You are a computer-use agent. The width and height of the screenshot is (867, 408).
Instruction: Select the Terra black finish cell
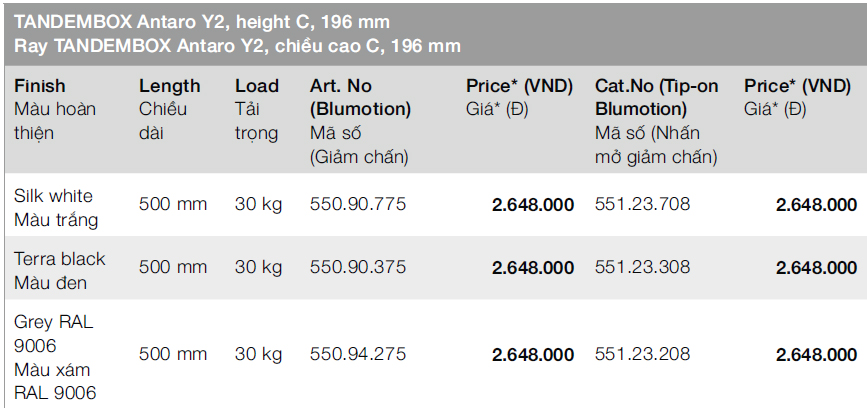pos(59,270)
